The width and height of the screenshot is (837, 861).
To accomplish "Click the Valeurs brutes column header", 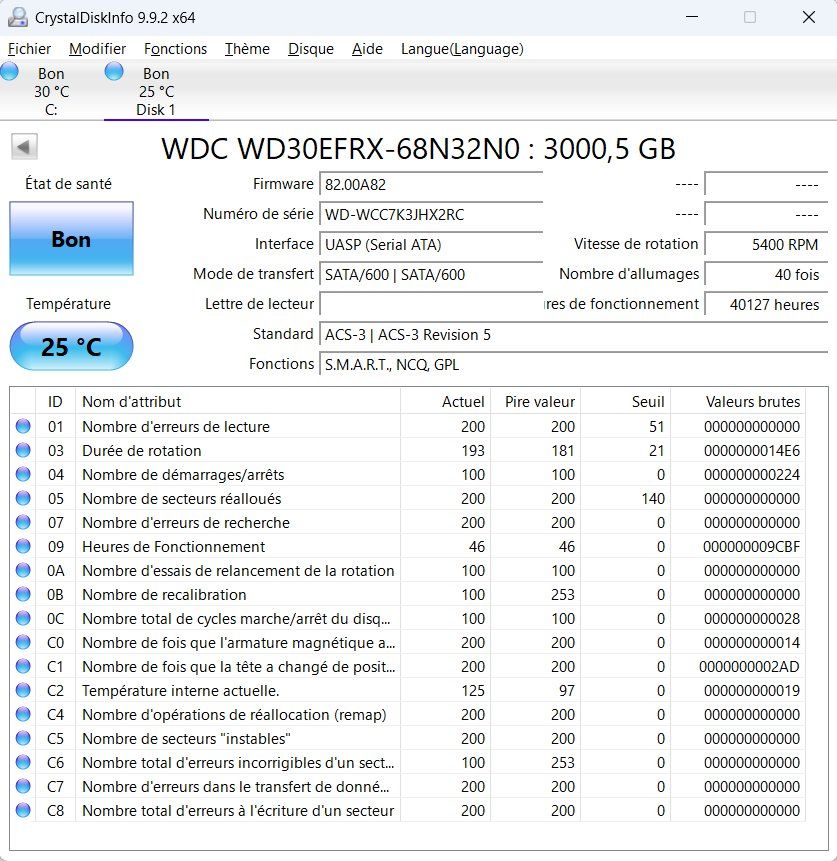I will (x=738, y=401).
